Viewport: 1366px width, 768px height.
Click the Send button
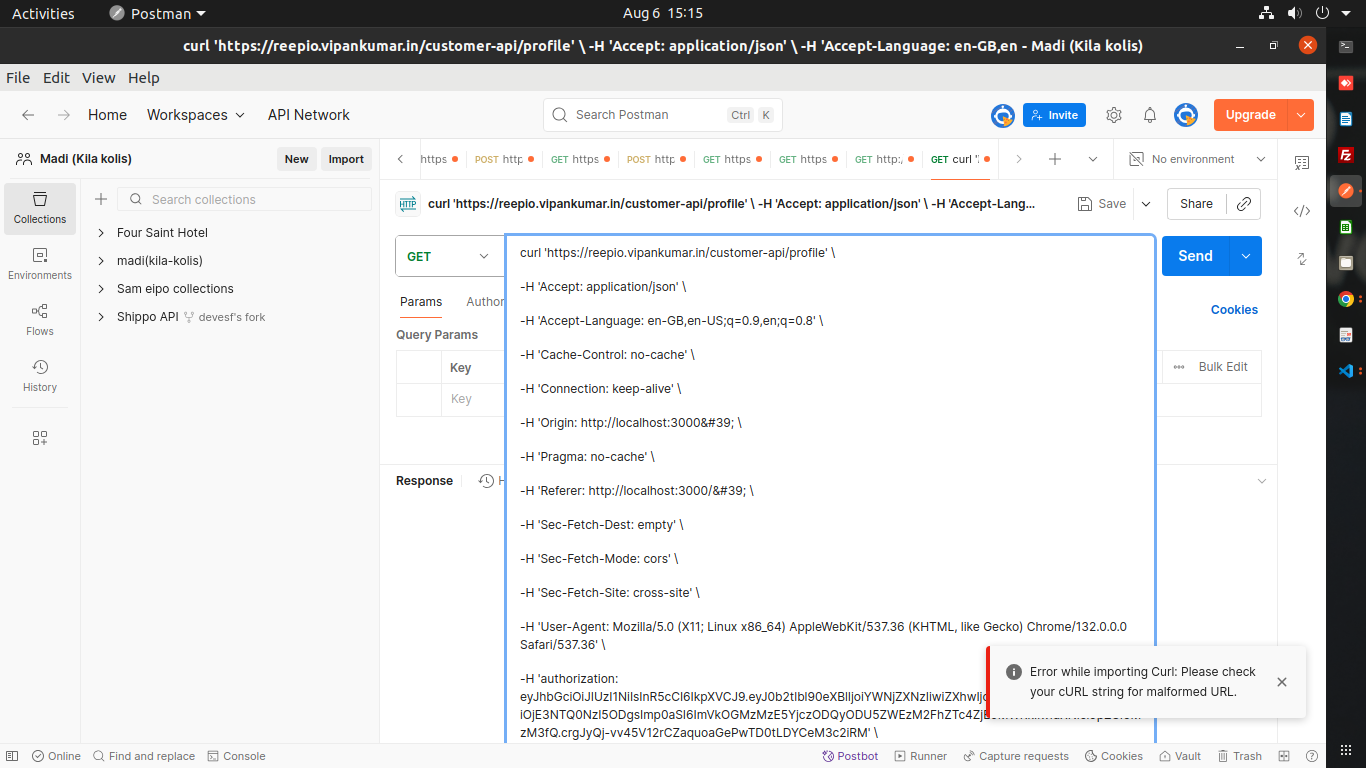pos(1195,256)
